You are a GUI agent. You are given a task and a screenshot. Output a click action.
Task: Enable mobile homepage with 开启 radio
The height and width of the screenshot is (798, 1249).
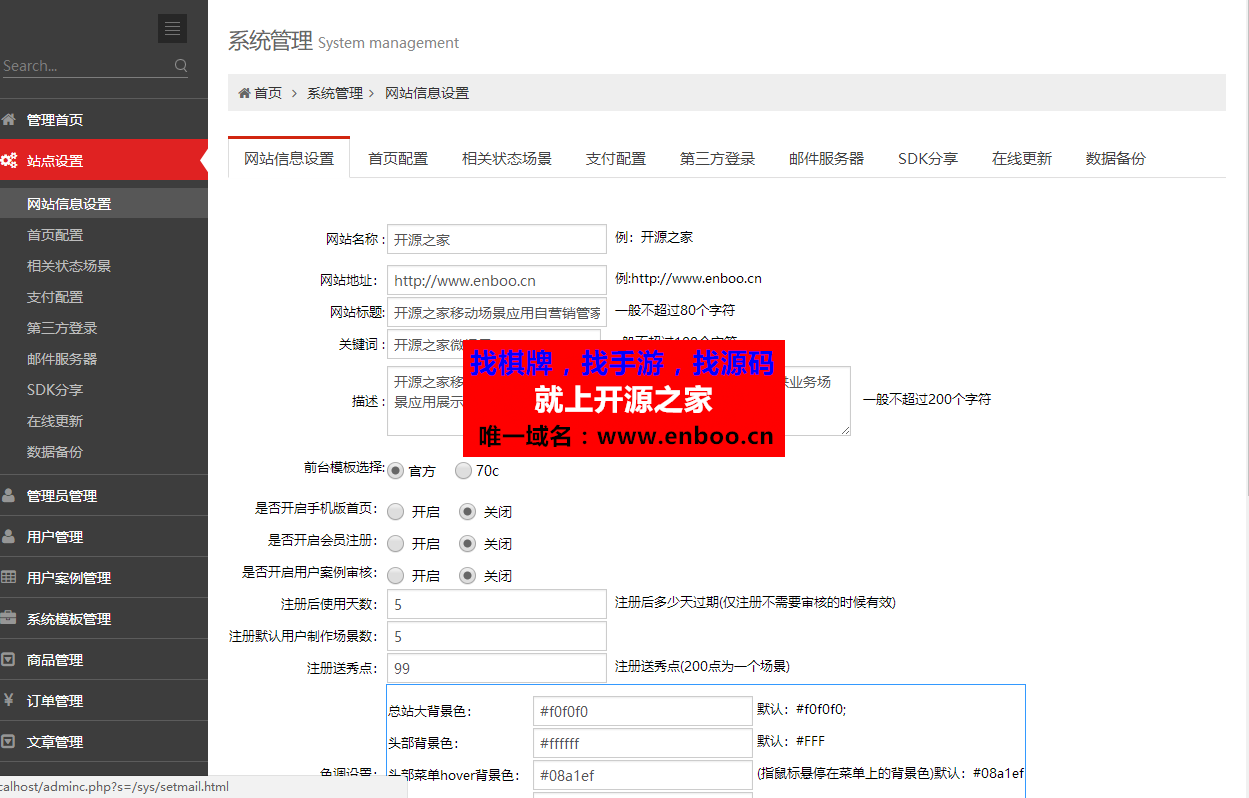395,512
